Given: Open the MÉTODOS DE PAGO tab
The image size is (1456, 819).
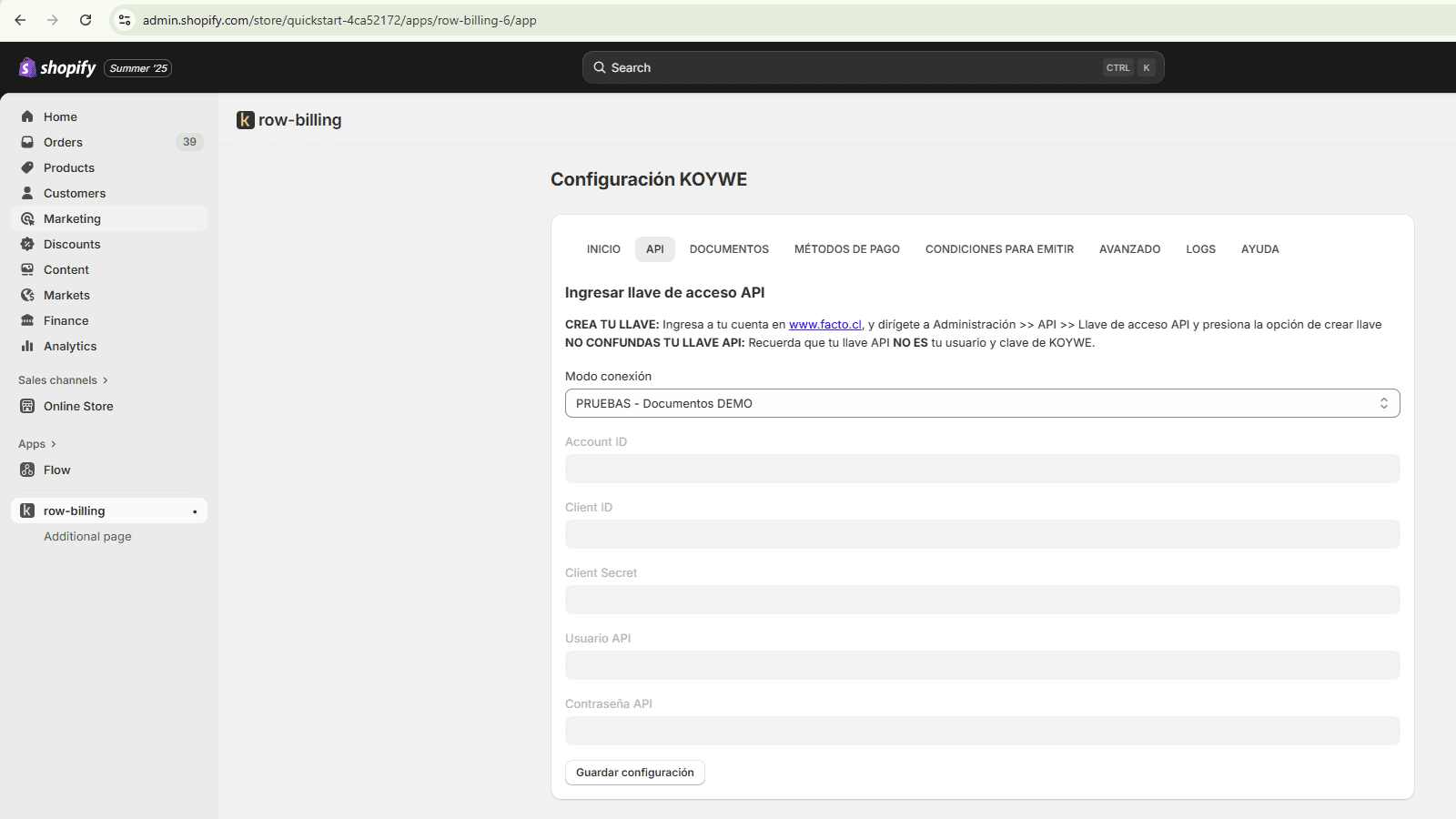Looking at the screenshot, I should coord(847,249).
